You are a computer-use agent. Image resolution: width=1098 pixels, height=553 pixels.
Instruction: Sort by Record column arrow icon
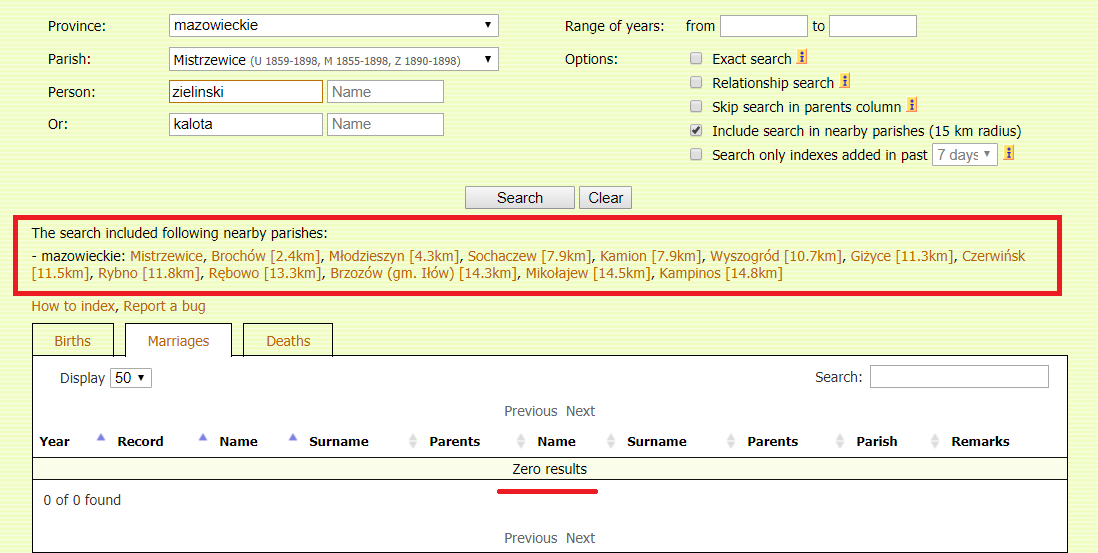coord(203,438)
